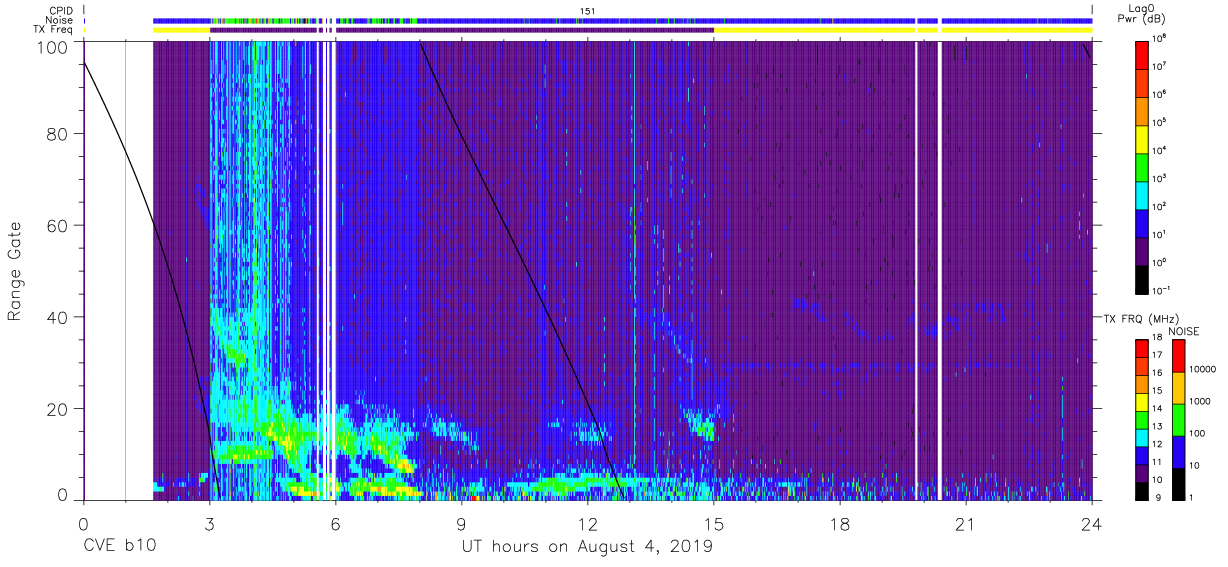This screenshot has width=1228, height=567.
Task: Click the UT hour tick label 24
Action: tap(1092, 522)
